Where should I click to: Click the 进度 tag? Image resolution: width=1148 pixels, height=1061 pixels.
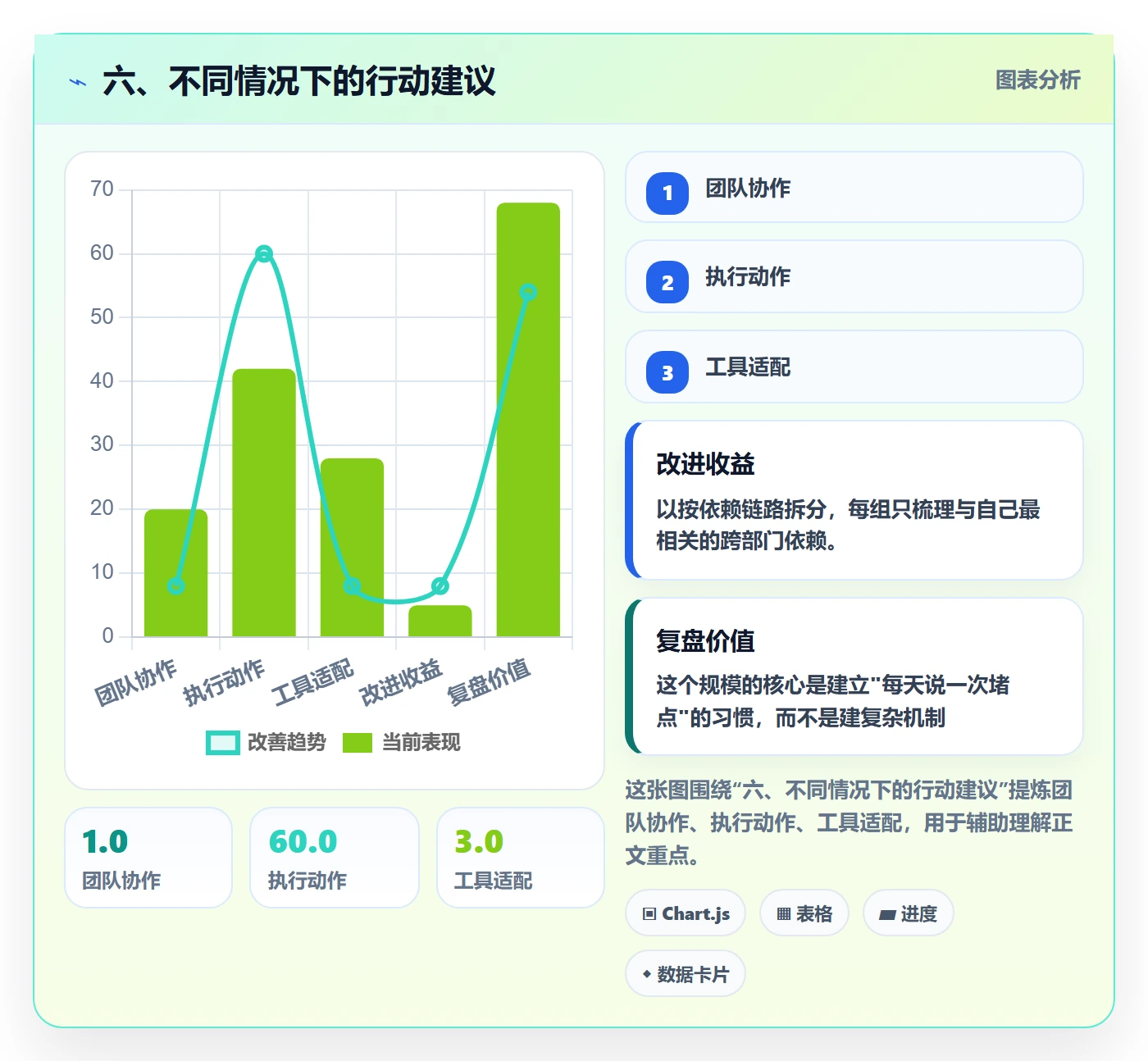coord(909,913)
